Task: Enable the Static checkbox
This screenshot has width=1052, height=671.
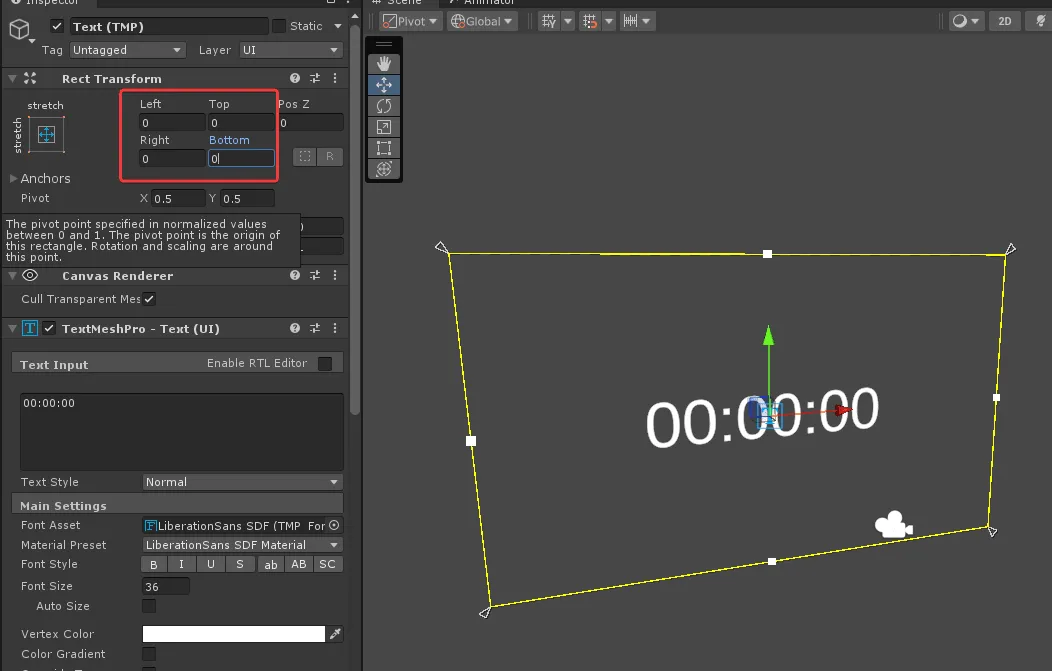Action: (x=279, y=26)
